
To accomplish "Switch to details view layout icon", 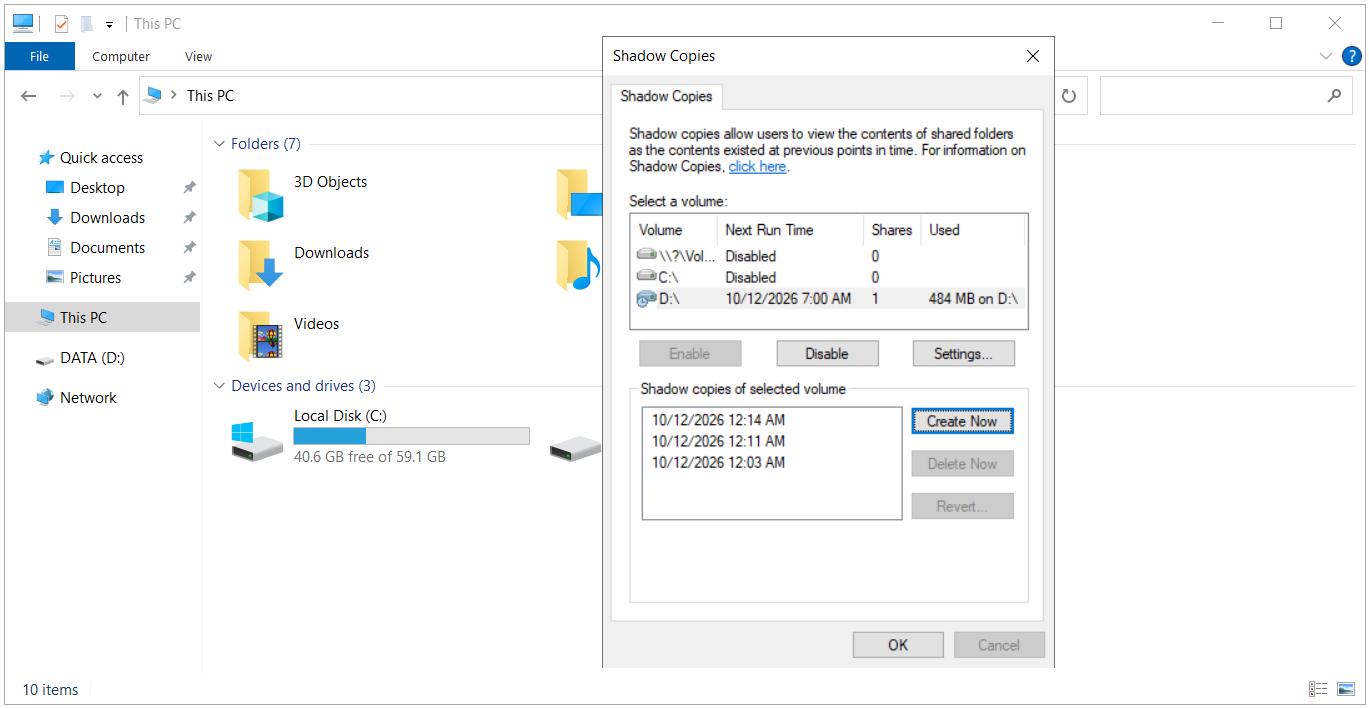I will [1318, 689].
